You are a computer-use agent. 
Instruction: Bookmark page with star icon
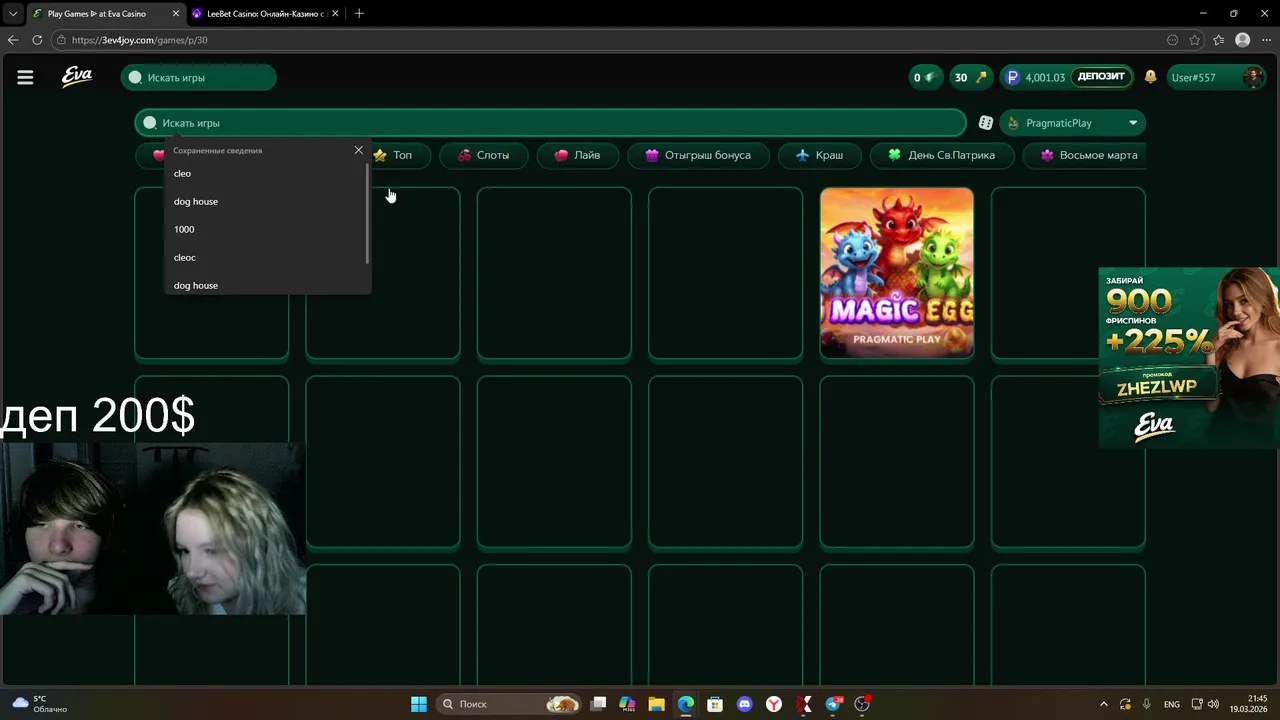tap(1195, 40)
